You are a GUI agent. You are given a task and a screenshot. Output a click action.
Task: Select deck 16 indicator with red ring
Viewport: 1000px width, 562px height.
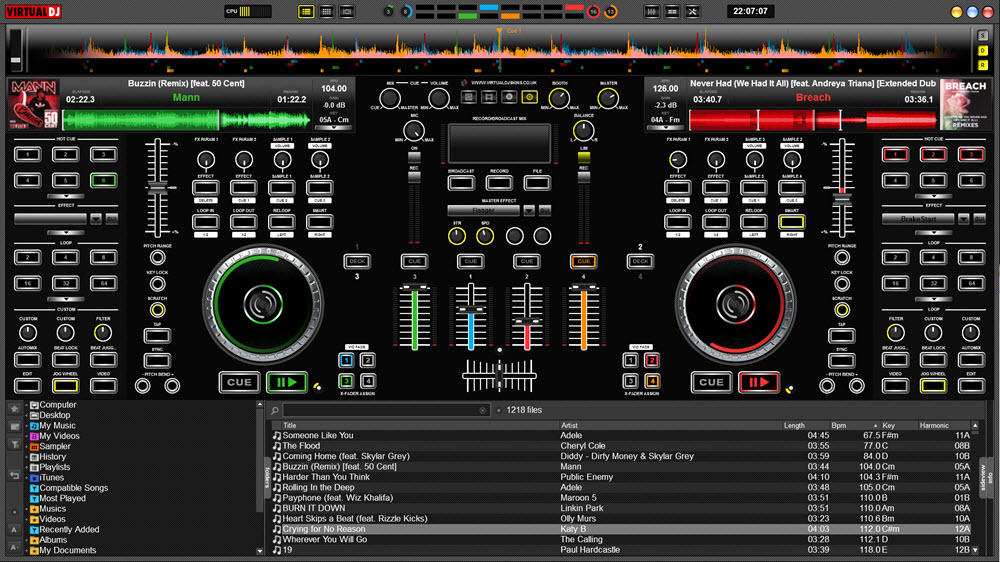coord(593,11)
